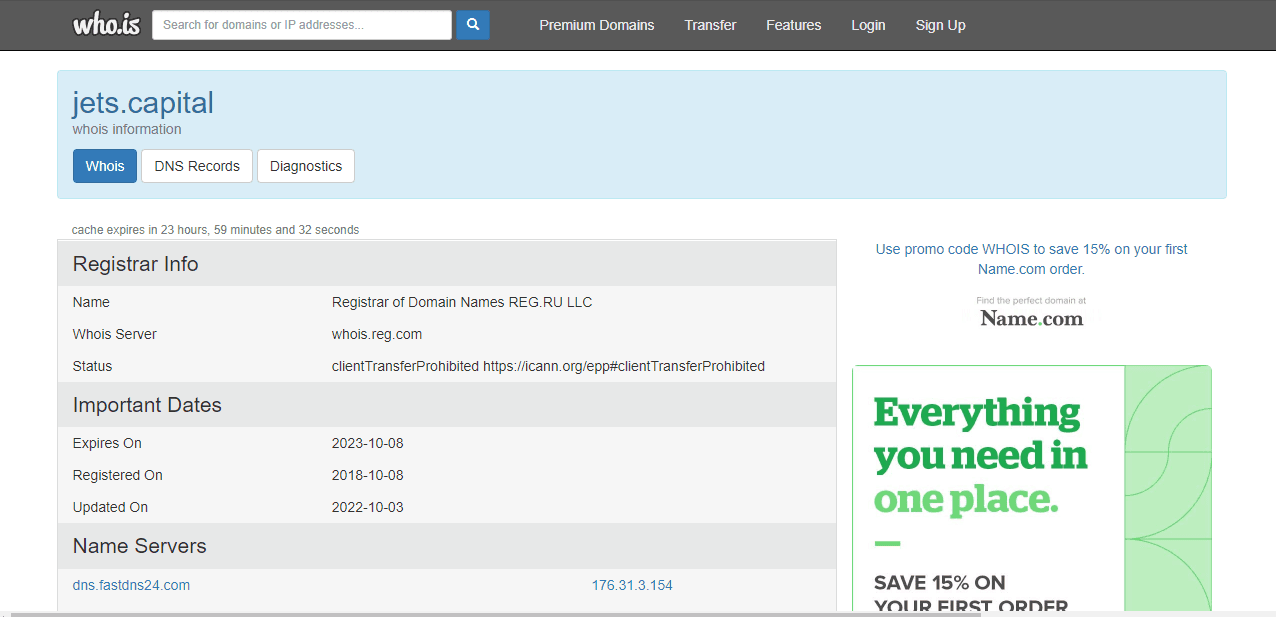Click the 176.31.3.154 IP address link
Image resolution: width=1276 pixels, height=617 pixels.
coord(632,585)
